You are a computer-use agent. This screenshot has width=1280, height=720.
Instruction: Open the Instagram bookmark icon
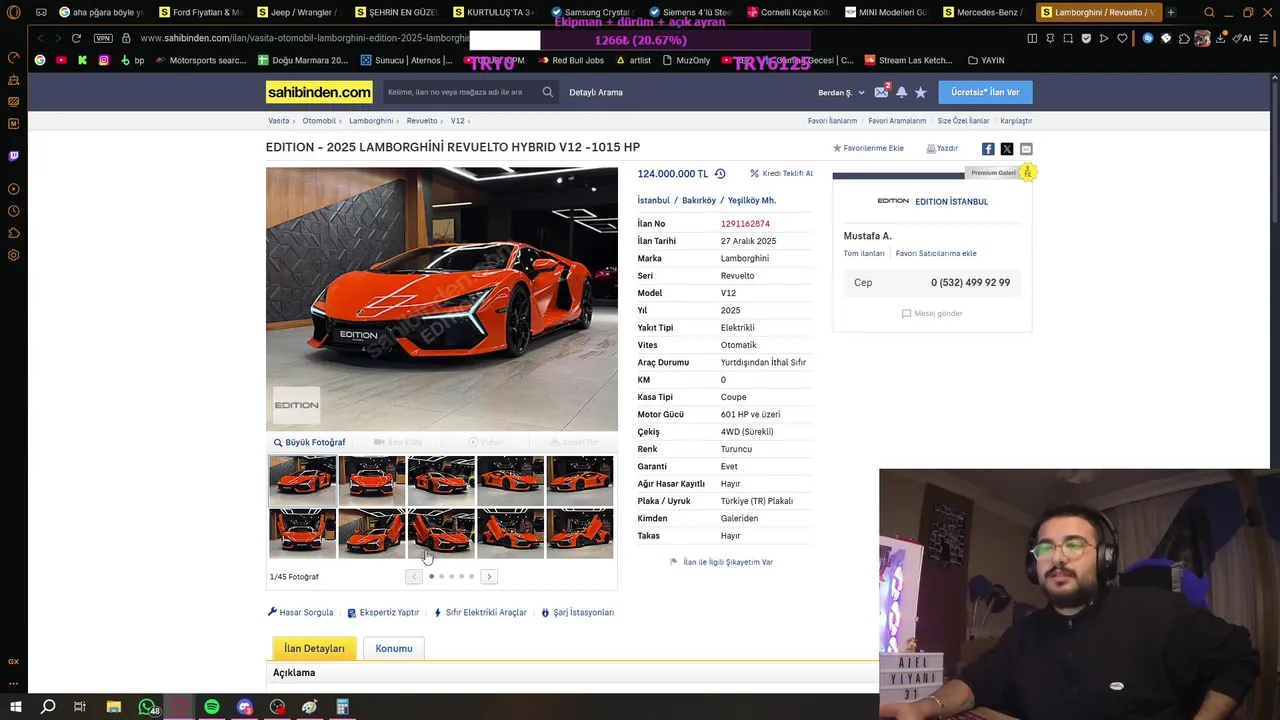pyautogui.click(x=103, y=60)
